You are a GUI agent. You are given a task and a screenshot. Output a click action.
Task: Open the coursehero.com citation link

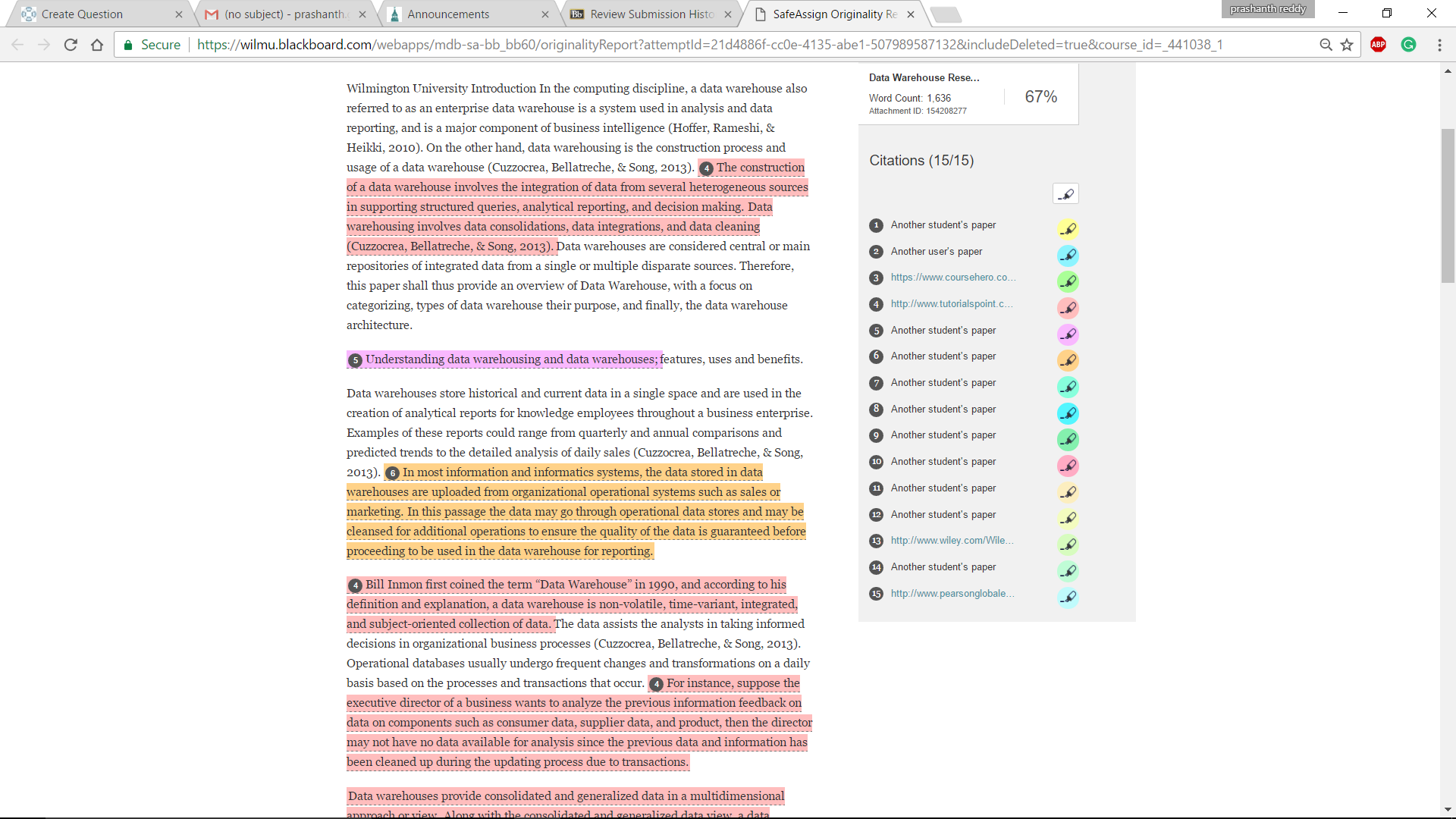coord(952,278)
